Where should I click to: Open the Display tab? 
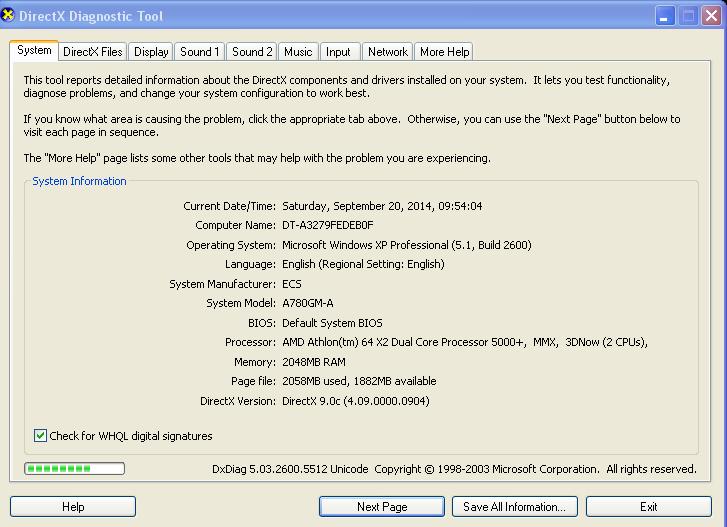coord(151,52)
